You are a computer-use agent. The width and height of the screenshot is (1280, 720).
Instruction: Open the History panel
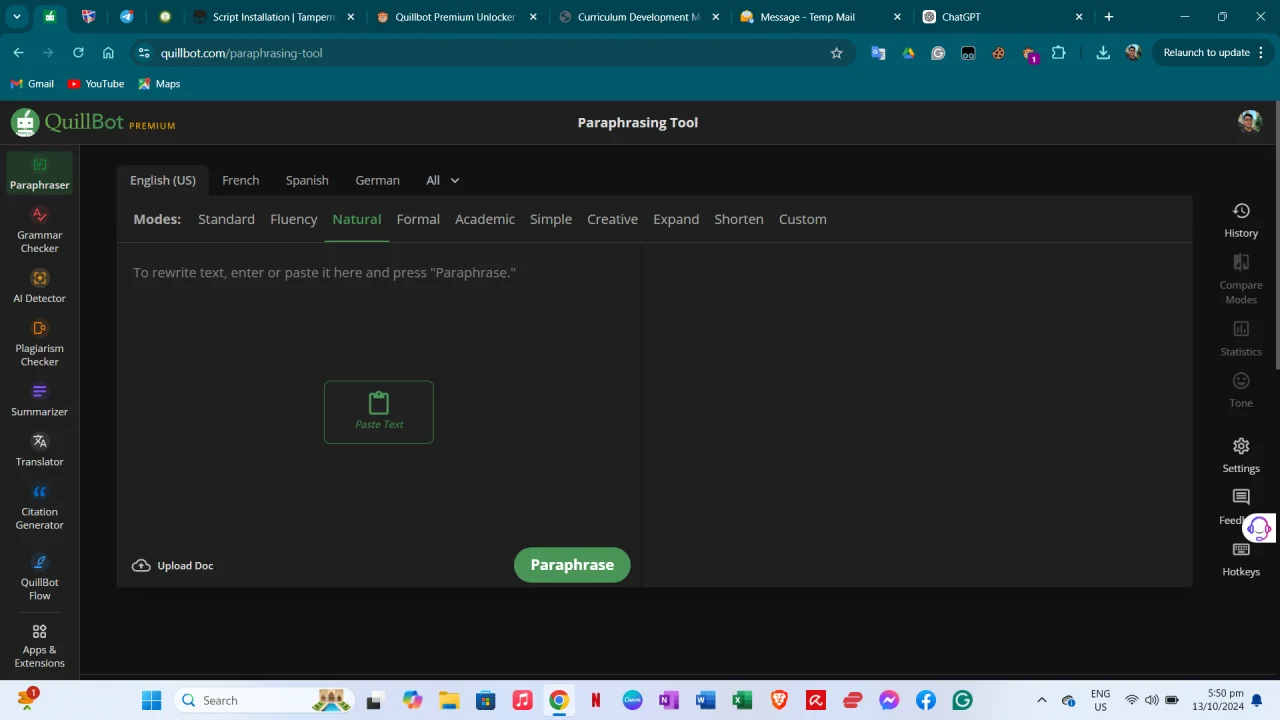click(1241, 220)
